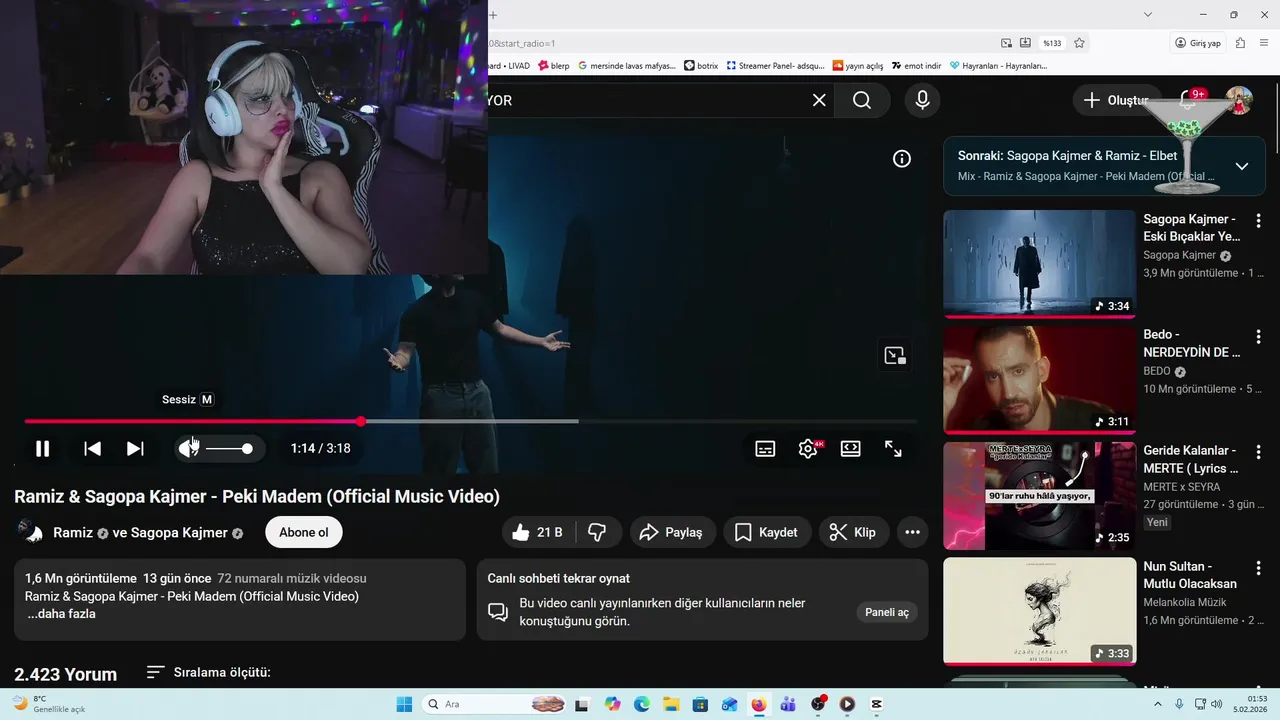Open new browser tab with plus
Screen dimensions: 1280x720
(x=493, y=14)
